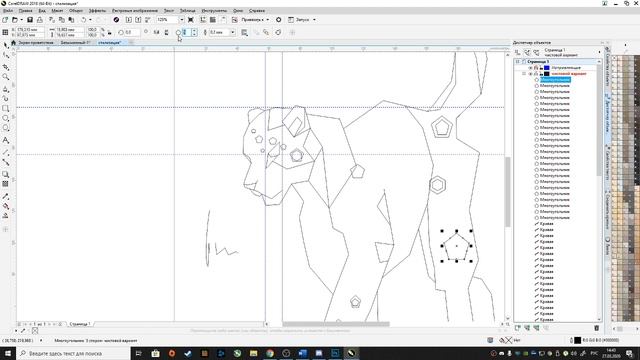Toggle Edit across layers button
The width and height of the screenshot is (640, 360).
pos(527,53)
